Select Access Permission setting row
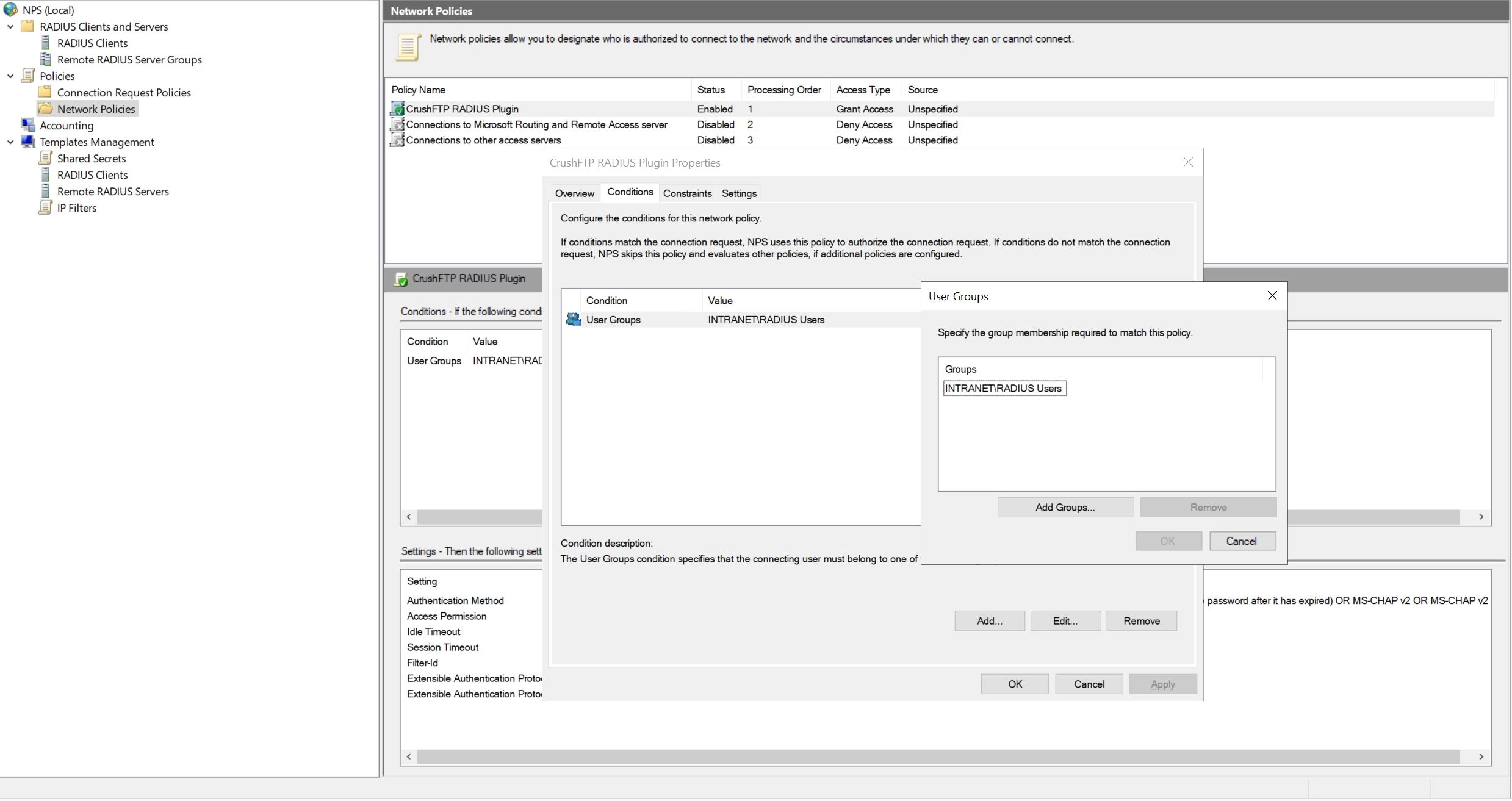This screenshot has height=801, width=1512. tap(446, 616)
